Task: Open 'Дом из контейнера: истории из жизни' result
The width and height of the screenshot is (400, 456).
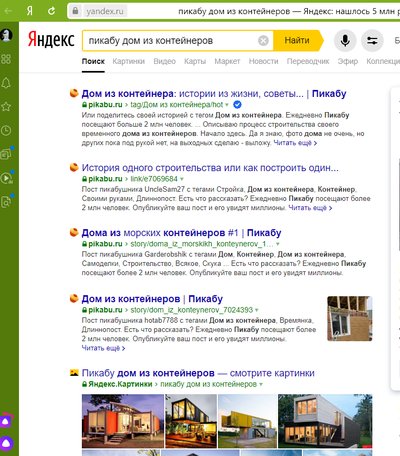Action: pyautogui.click(x=214, y=94)
